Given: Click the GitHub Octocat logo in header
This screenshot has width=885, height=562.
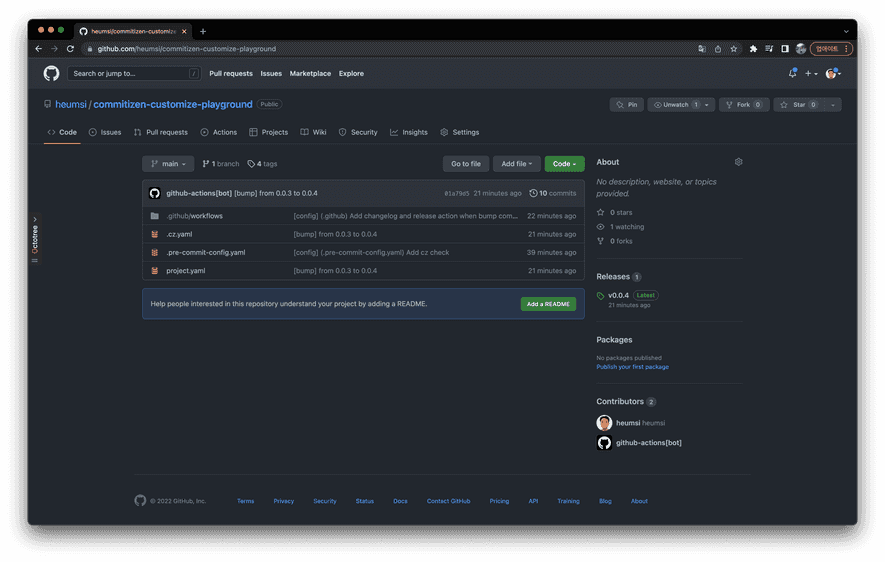Looking at the screenshot, I should [x=51, y=73].
